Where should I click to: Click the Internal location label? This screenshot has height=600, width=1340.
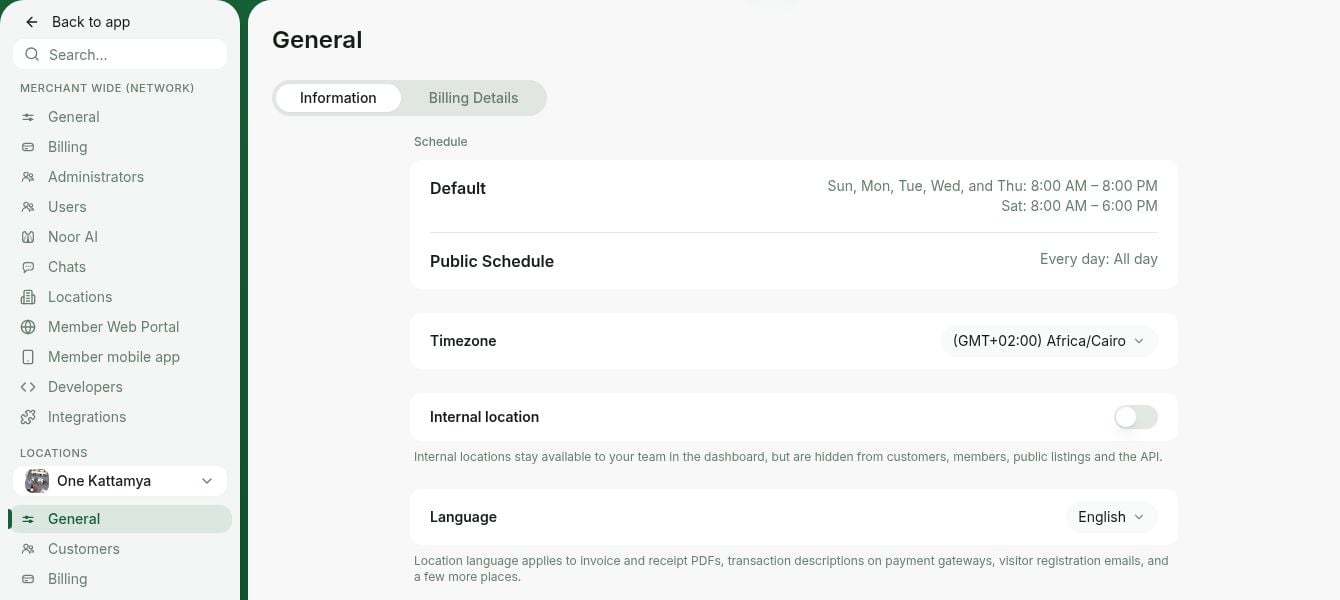[484, 417]
